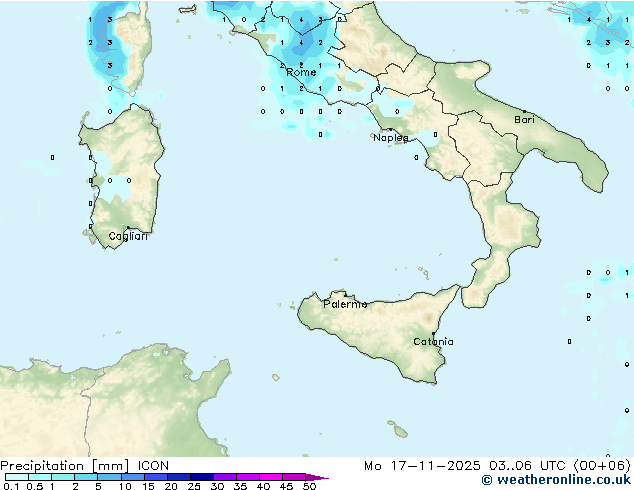Screen dimensions: 634x490
Task: Select the legend swatch between 2 and 5
Action: (x=86, y=477)
